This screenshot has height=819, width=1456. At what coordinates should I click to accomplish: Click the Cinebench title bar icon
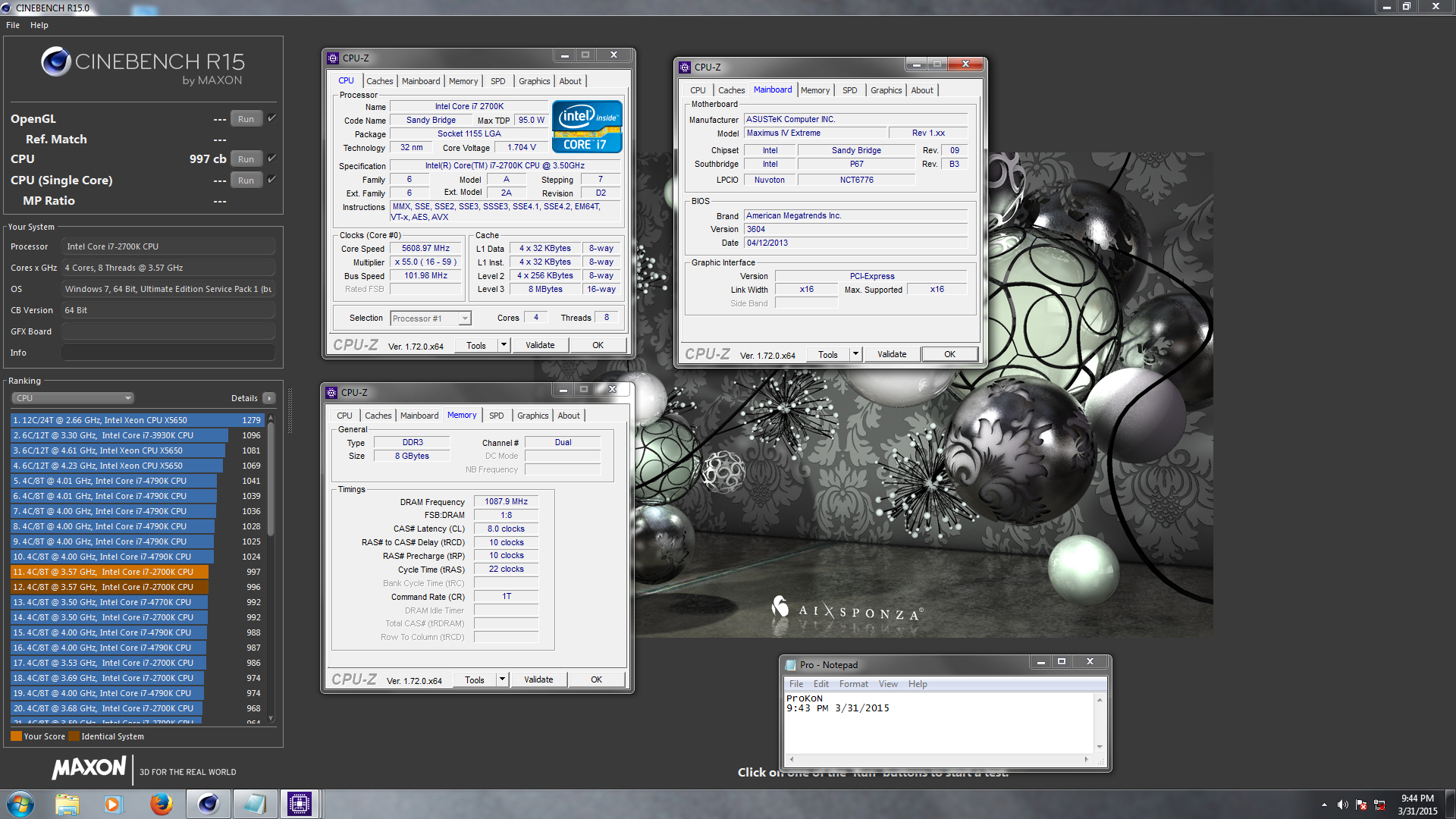pyautogui.click(x=7, y=8)
